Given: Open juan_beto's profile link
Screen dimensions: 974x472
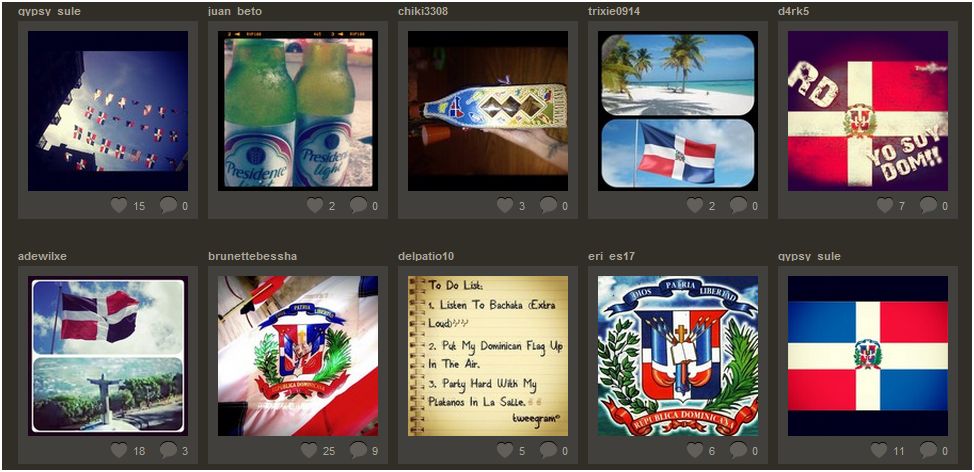Looking at the screenshot, I should click(x=235, y=11).
